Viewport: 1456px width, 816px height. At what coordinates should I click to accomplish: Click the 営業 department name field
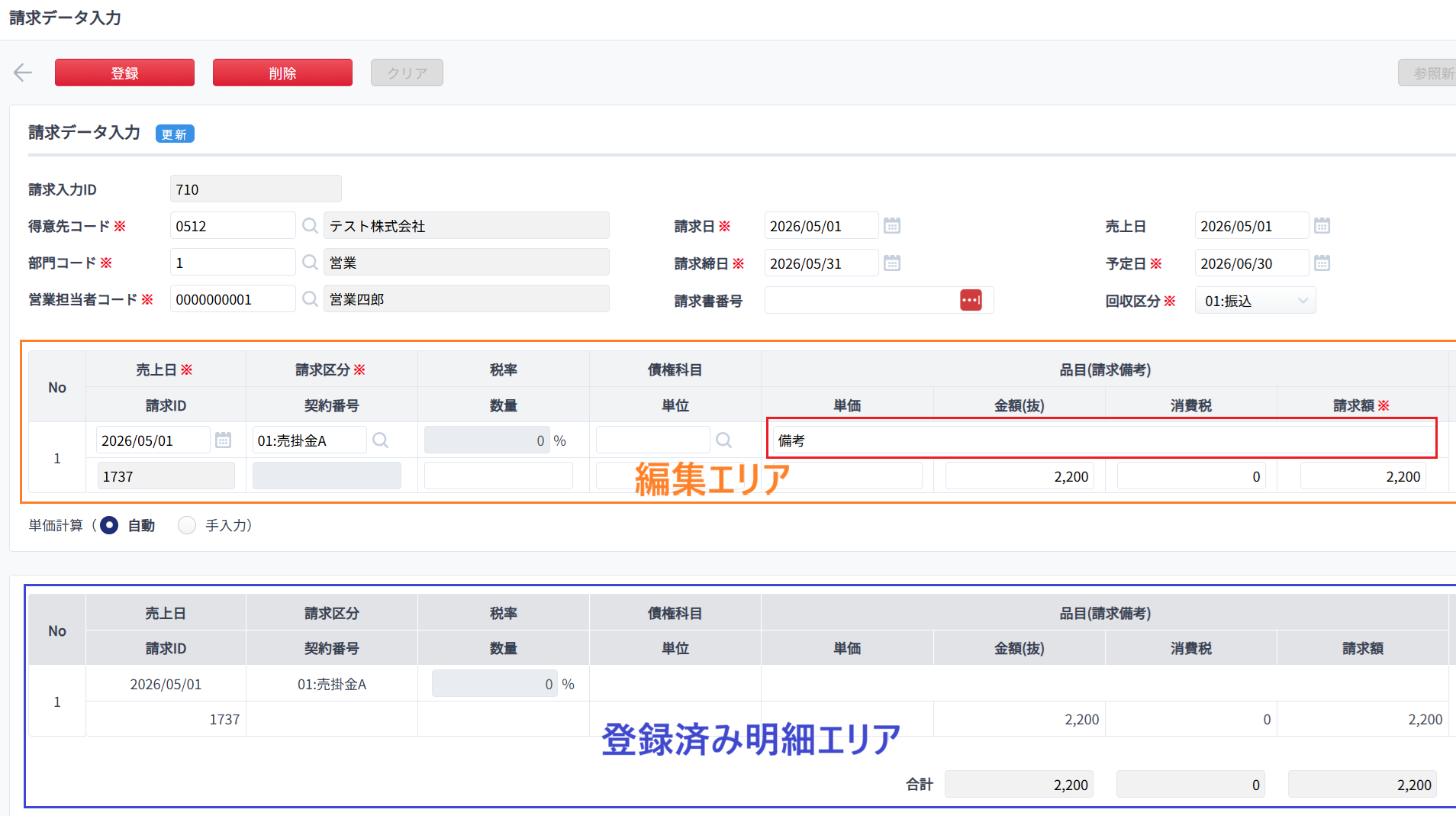coord(466,263)
